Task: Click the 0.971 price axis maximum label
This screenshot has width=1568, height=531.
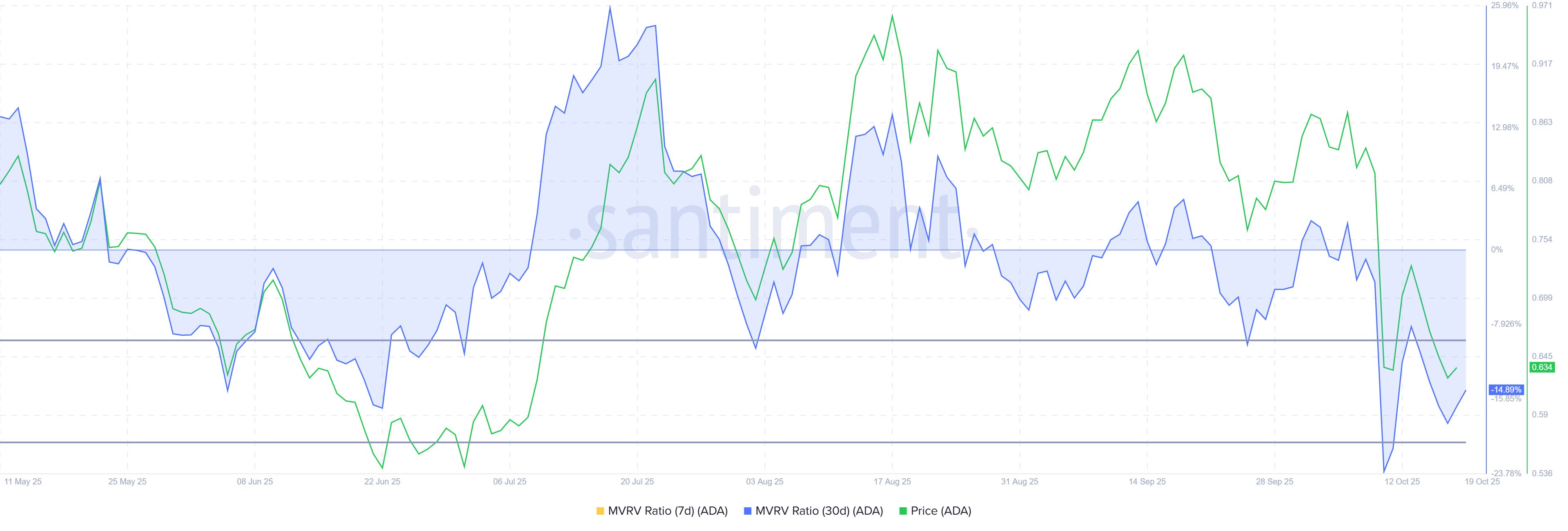Action: [1542, 5]
